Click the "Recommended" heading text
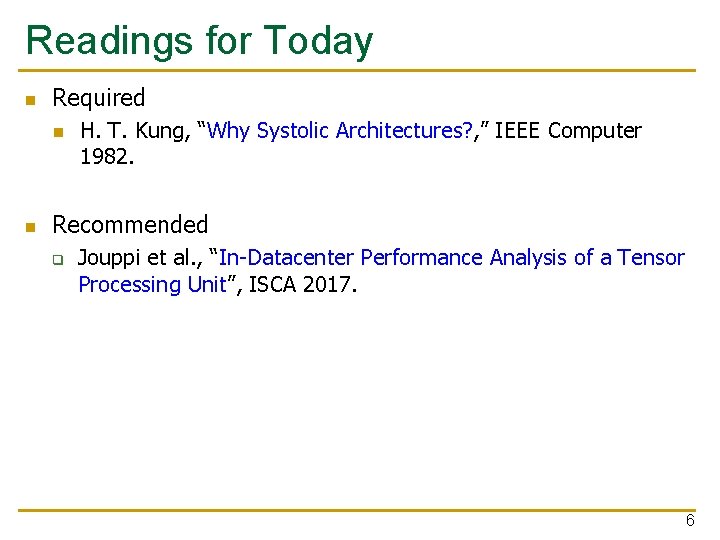Viewport: 720px width, 540px height. (x=130, y=225)
